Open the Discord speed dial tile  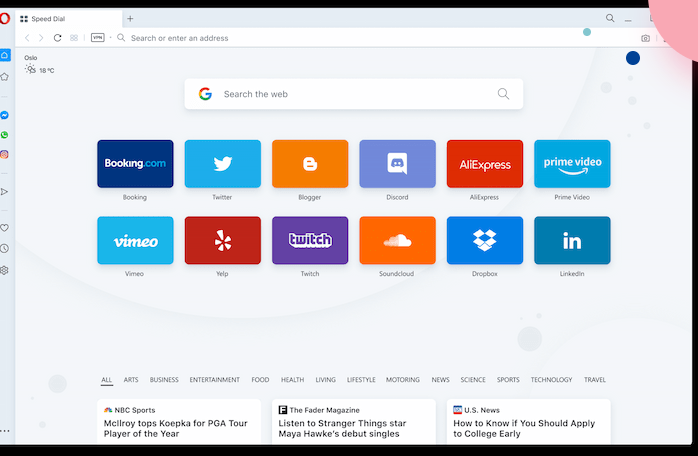click(398, 164)
